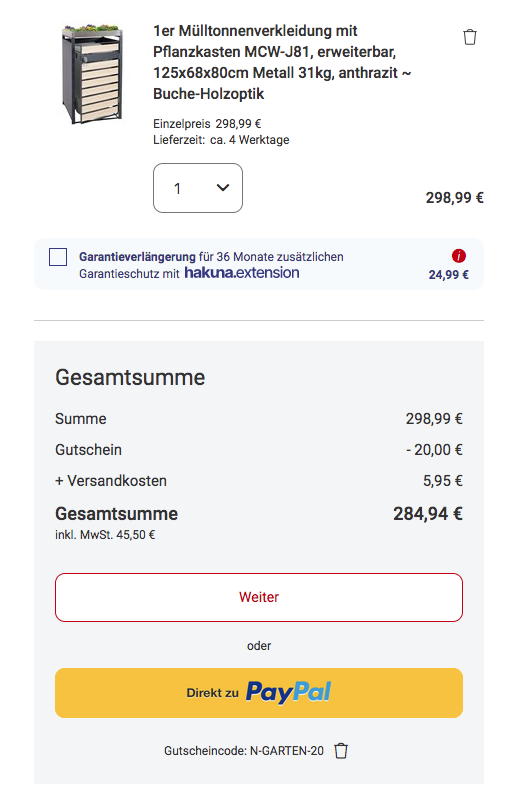Image resolution: width=513 pixels, height=808 pixels.
Task: Click the 284,94 € total amount
Action: click(x=428, y=513)
